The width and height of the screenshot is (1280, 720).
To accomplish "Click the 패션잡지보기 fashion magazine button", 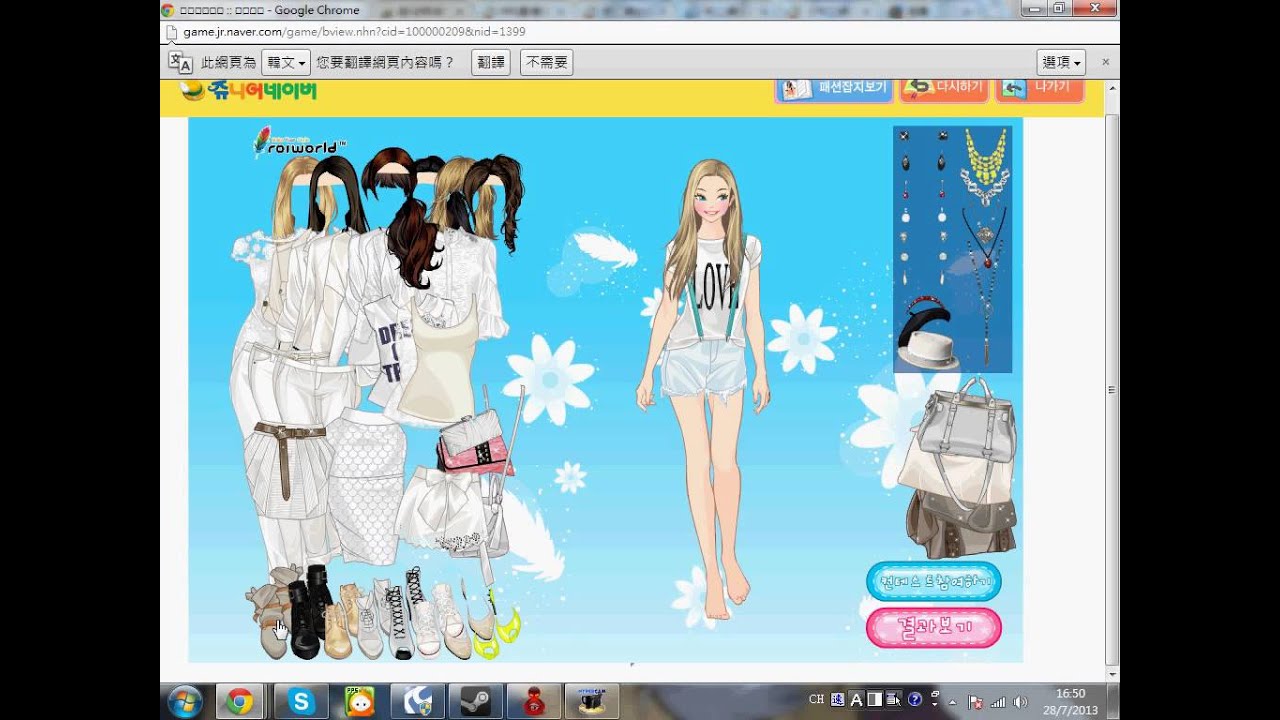I will (835, 88).
